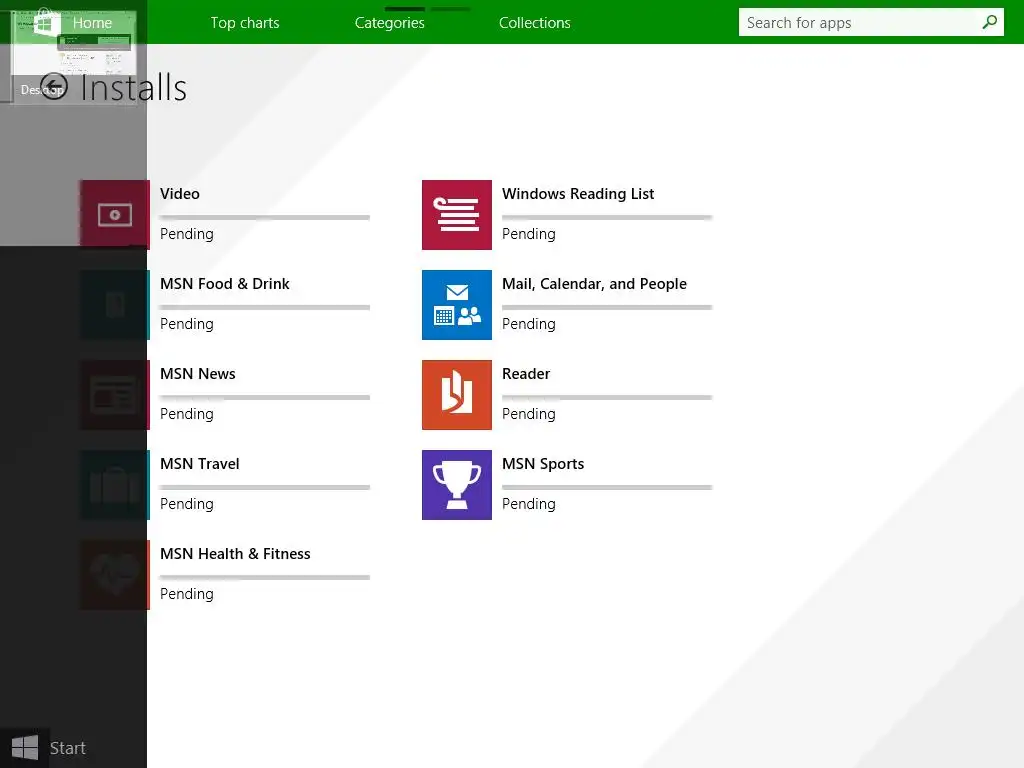Click the MSN News tile icon

click(x=115, y=395)
